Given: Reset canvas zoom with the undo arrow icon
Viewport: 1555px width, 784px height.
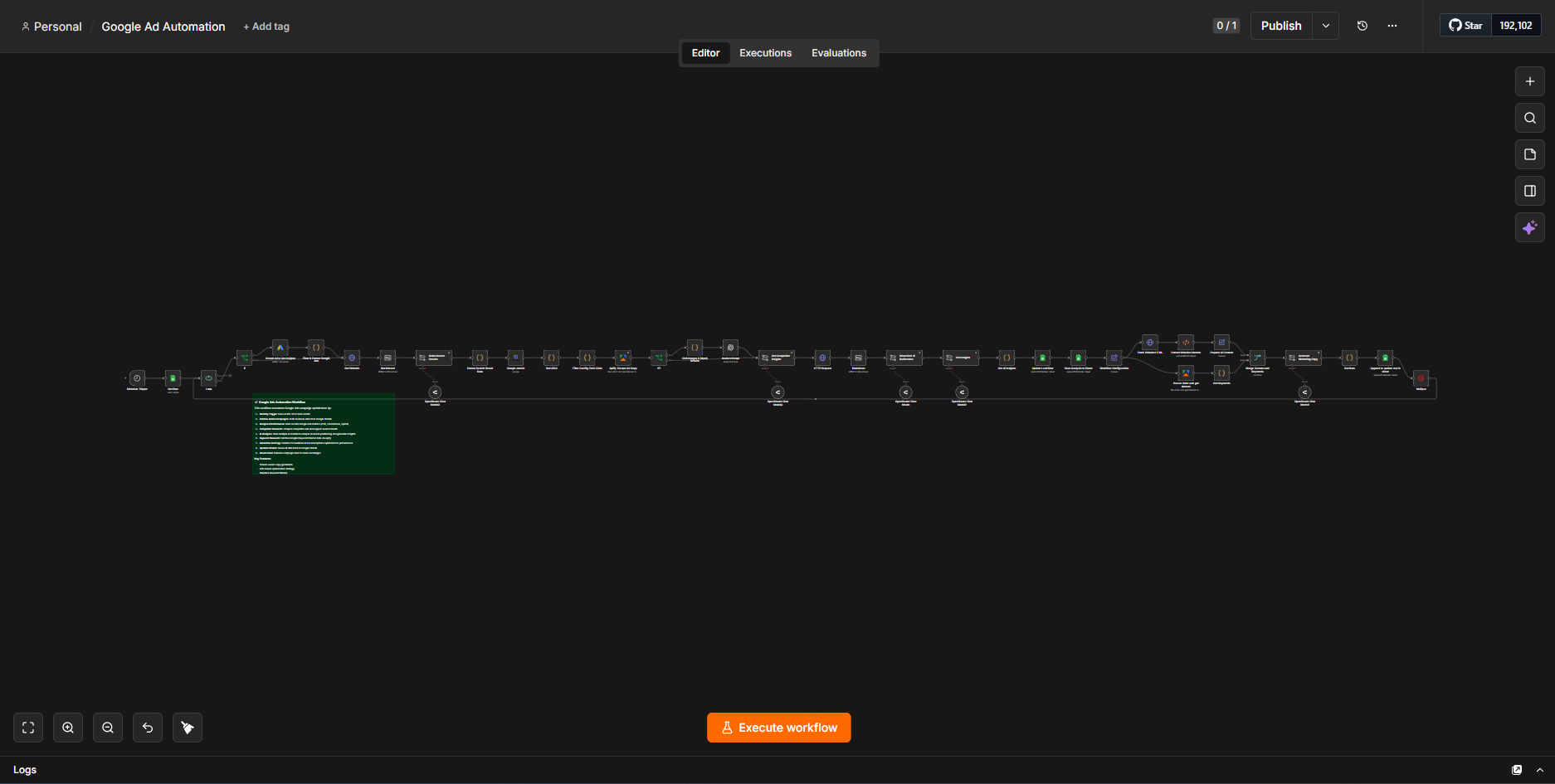Looking at the screenshot, I should click(x=148, y=728).
